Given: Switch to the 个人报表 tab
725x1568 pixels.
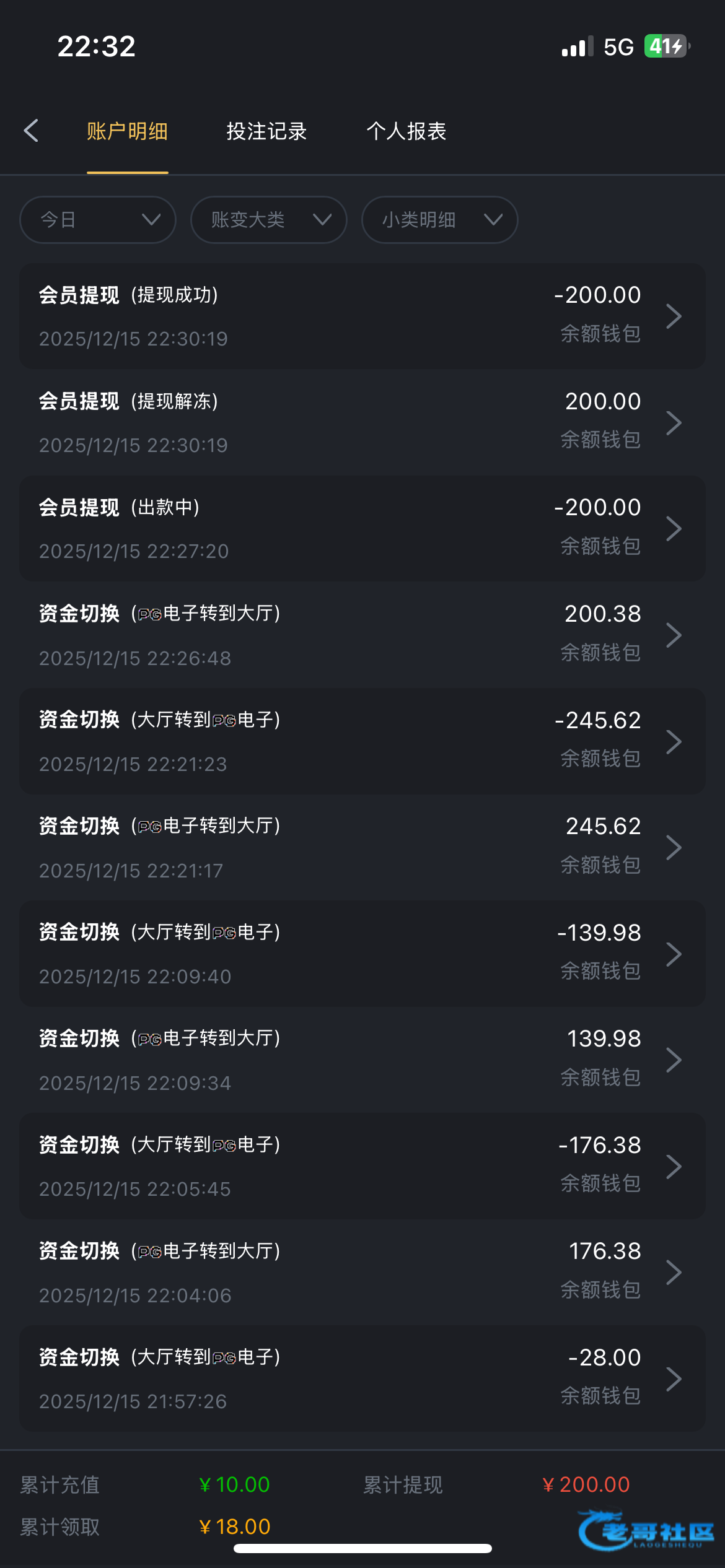Looking at the screenshot, I should point(406,131).
